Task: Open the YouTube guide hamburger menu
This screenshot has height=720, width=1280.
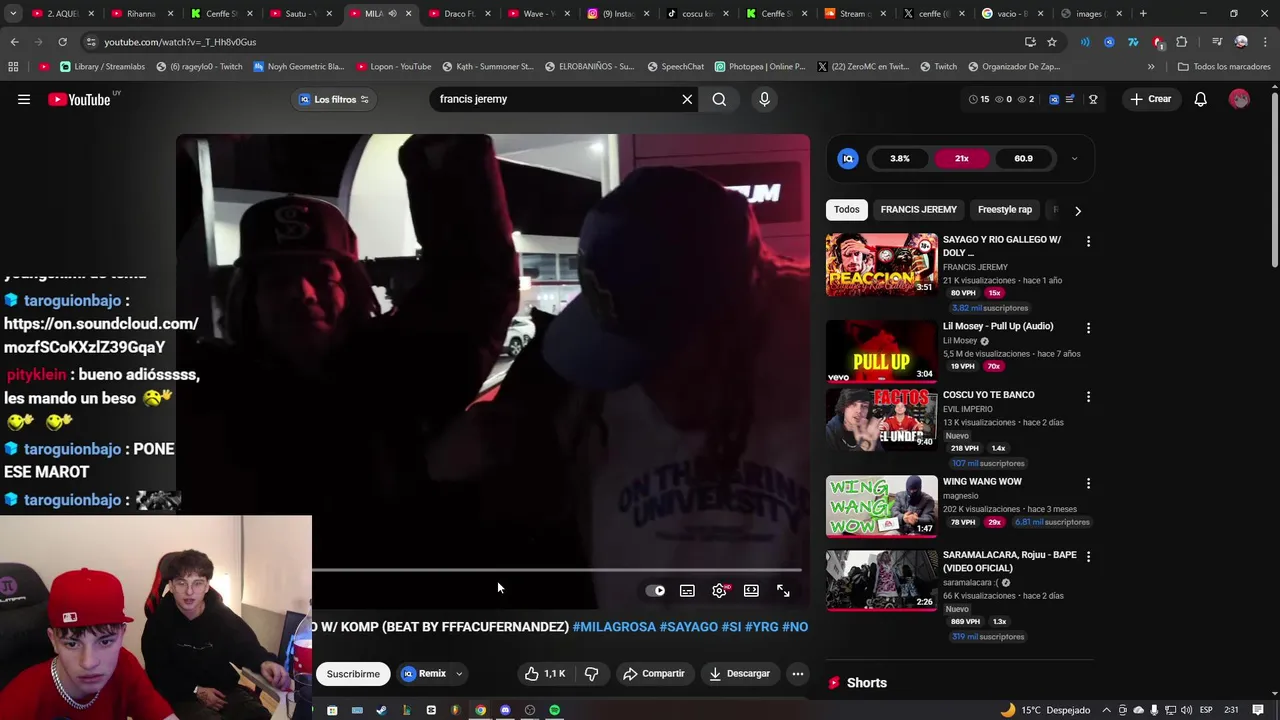Action: 24,99
